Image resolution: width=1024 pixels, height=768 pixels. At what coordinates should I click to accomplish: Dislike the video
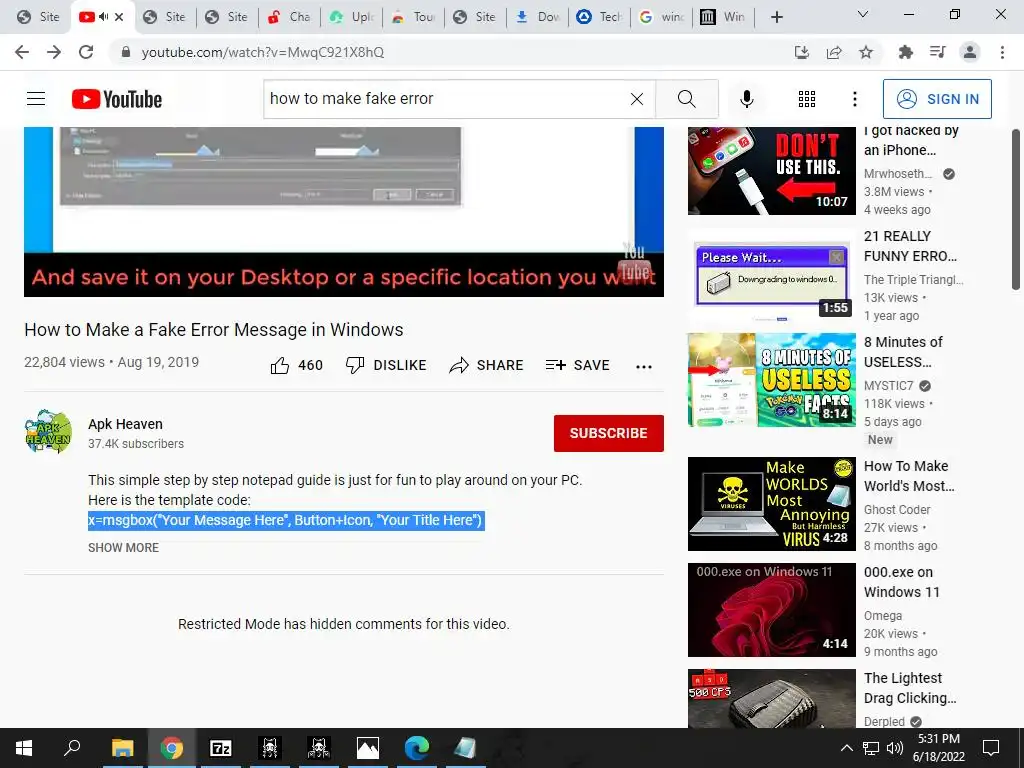click(386, 365)
